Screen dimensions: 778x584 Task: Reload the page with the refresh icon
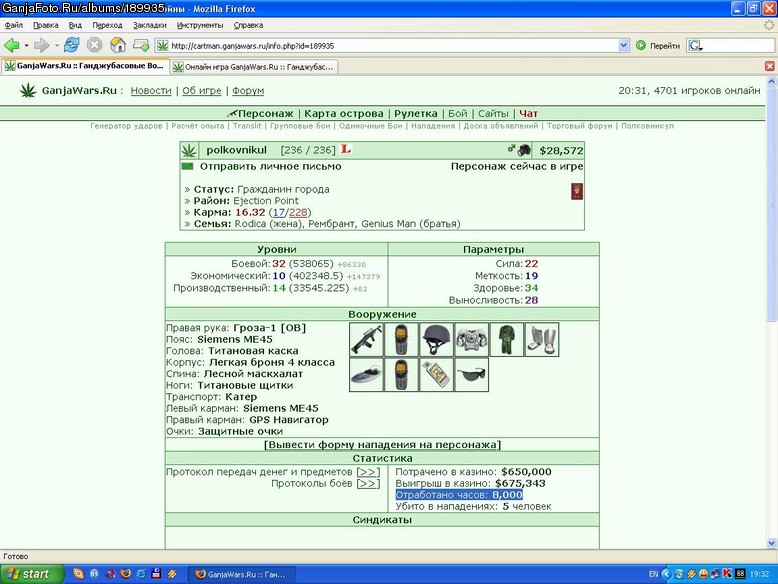pos(71,45)
